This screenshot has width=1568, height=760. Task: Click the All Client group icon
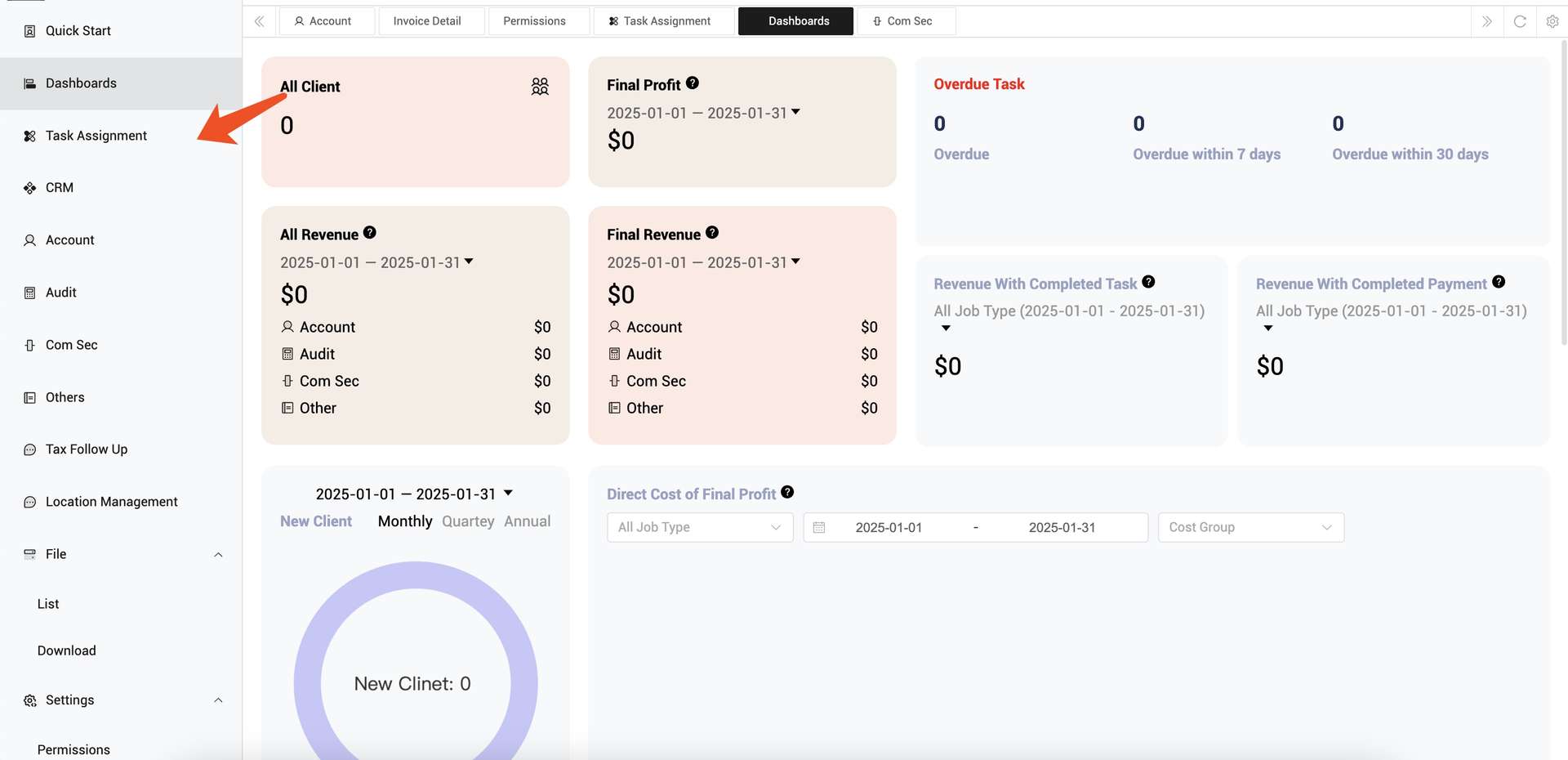point(540,87)
